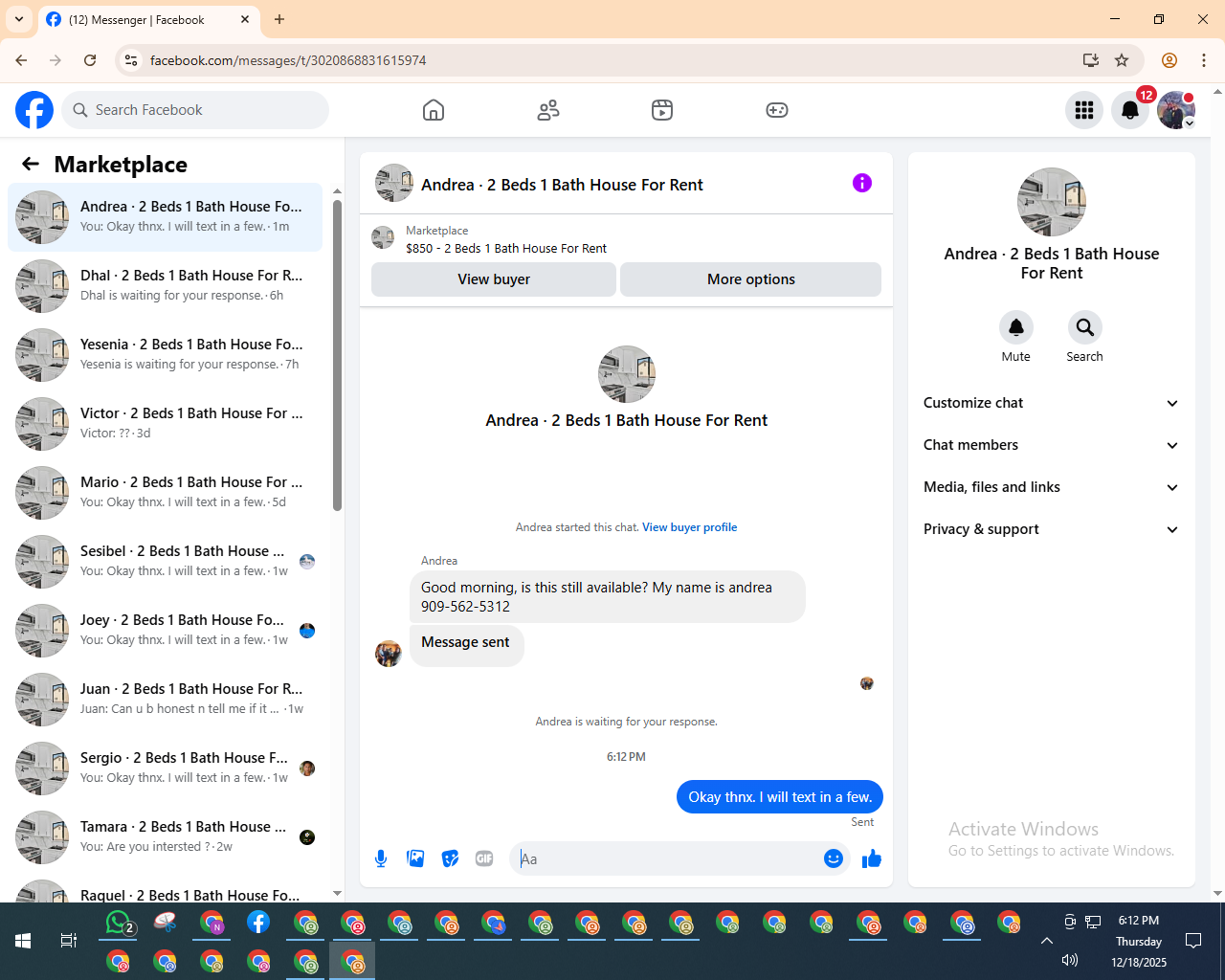
Task: Open the Windows notification center icon
Action: pos(1193,941)
